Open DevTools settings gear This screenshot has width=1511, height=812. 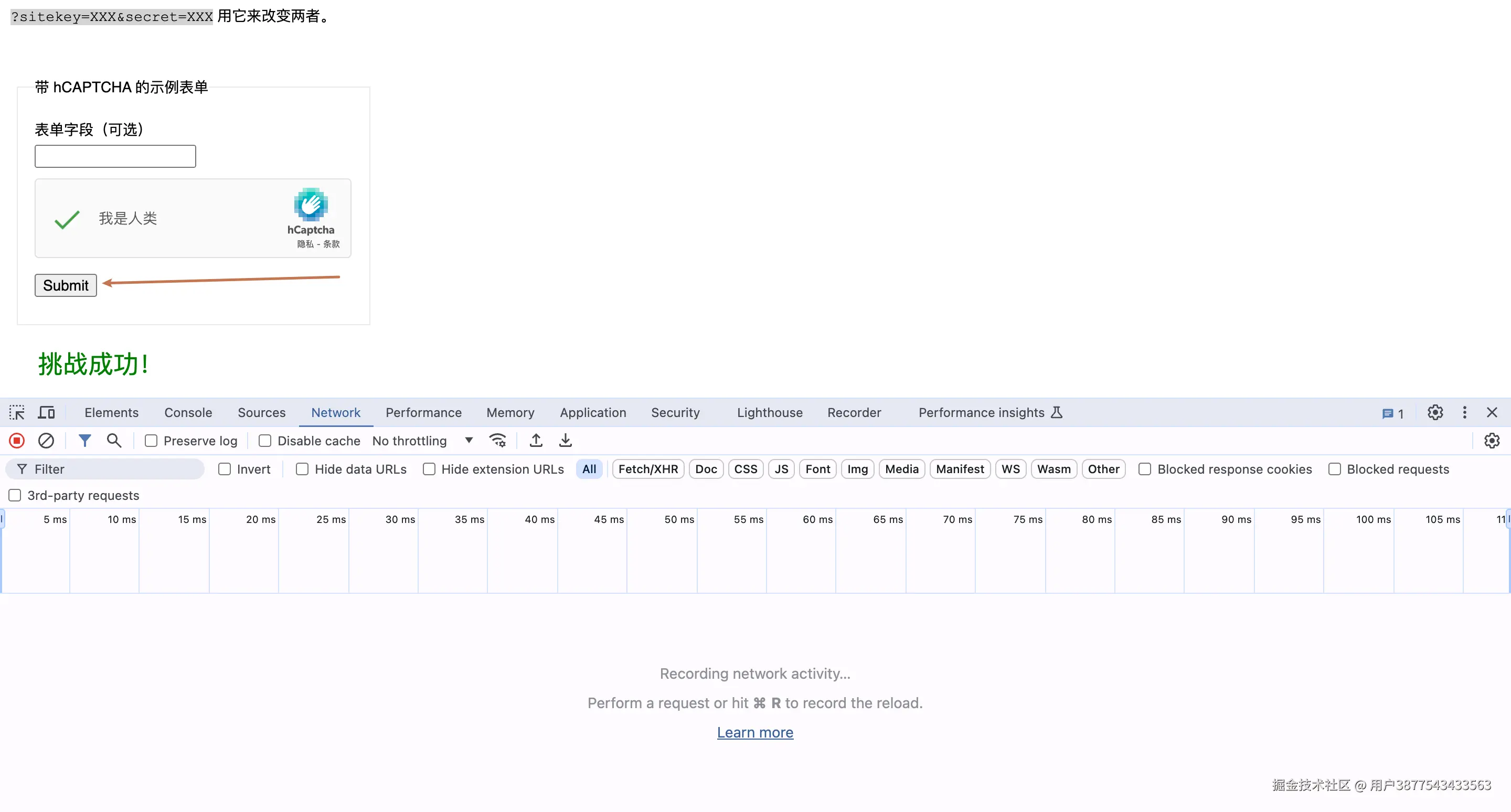[1435, 413]
